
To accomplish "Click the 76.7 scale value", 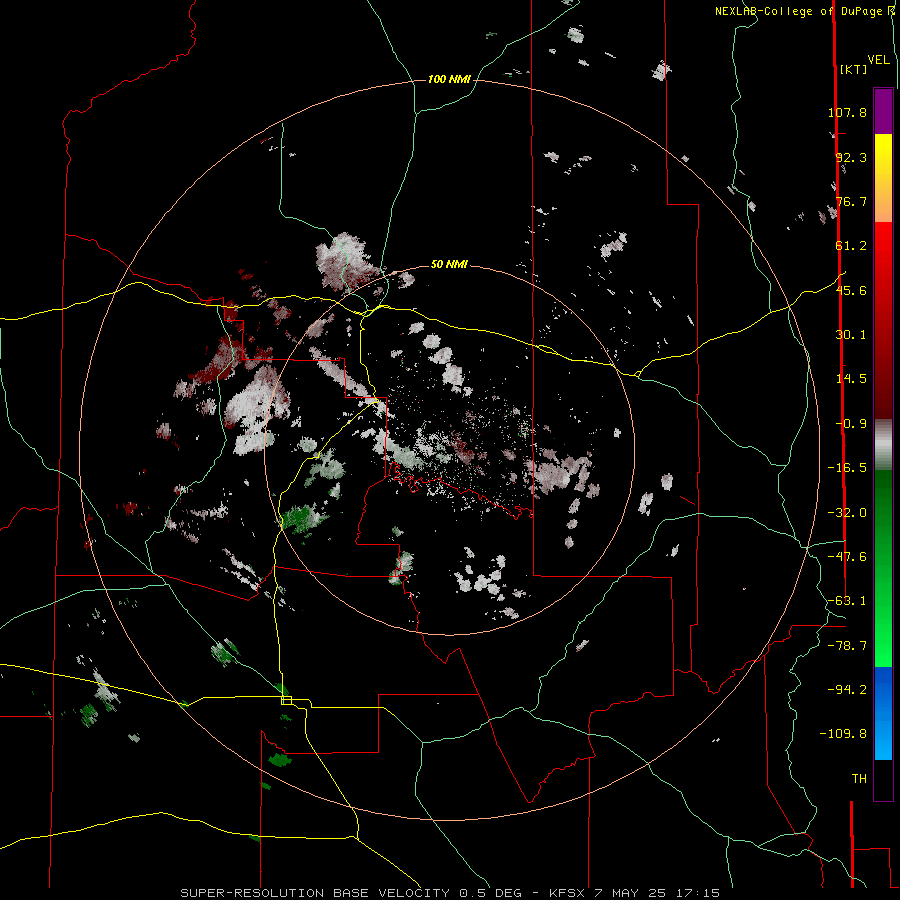I will 851,201.
